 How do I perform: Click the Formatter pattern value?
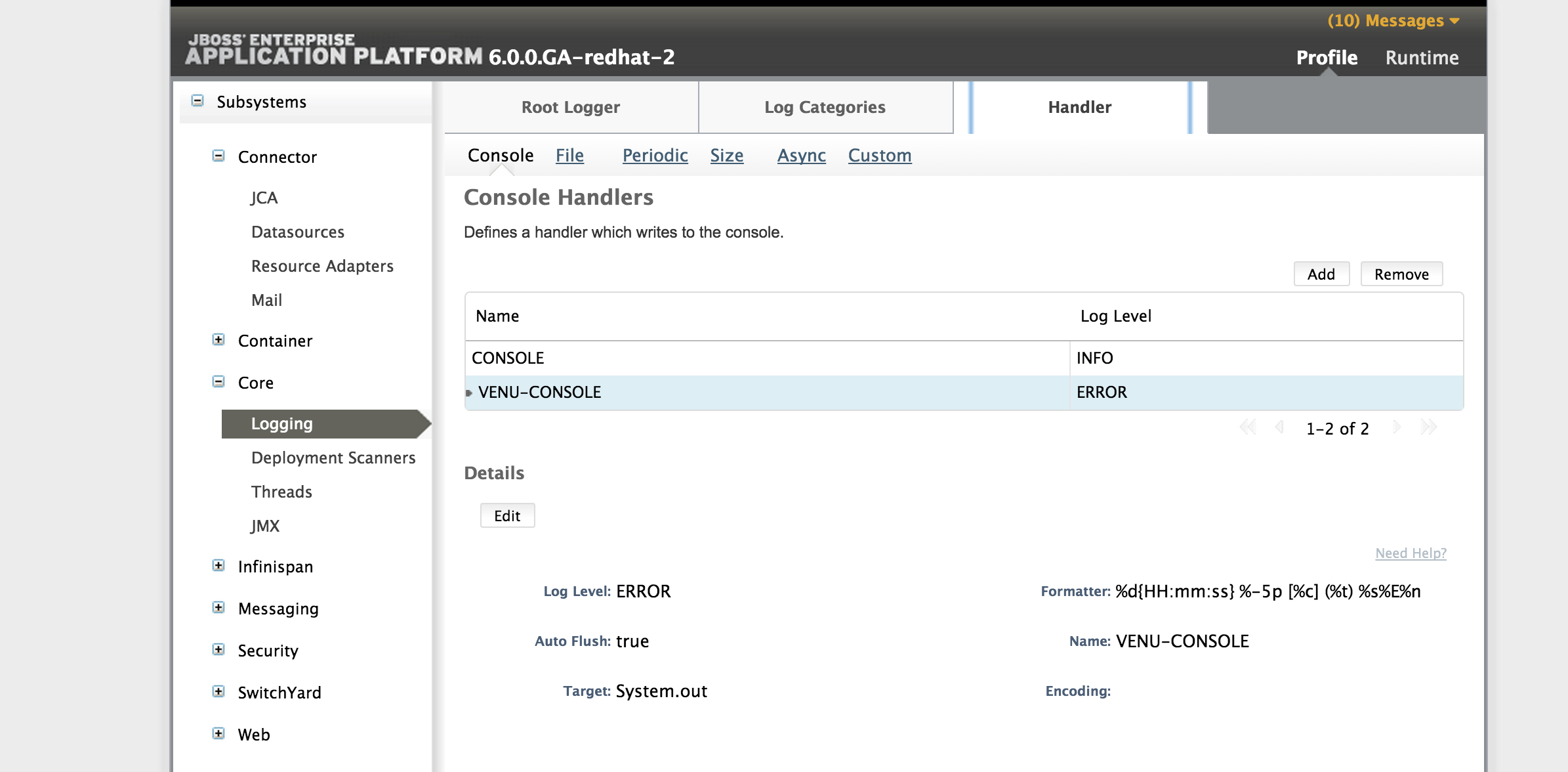coord(1268,591)
